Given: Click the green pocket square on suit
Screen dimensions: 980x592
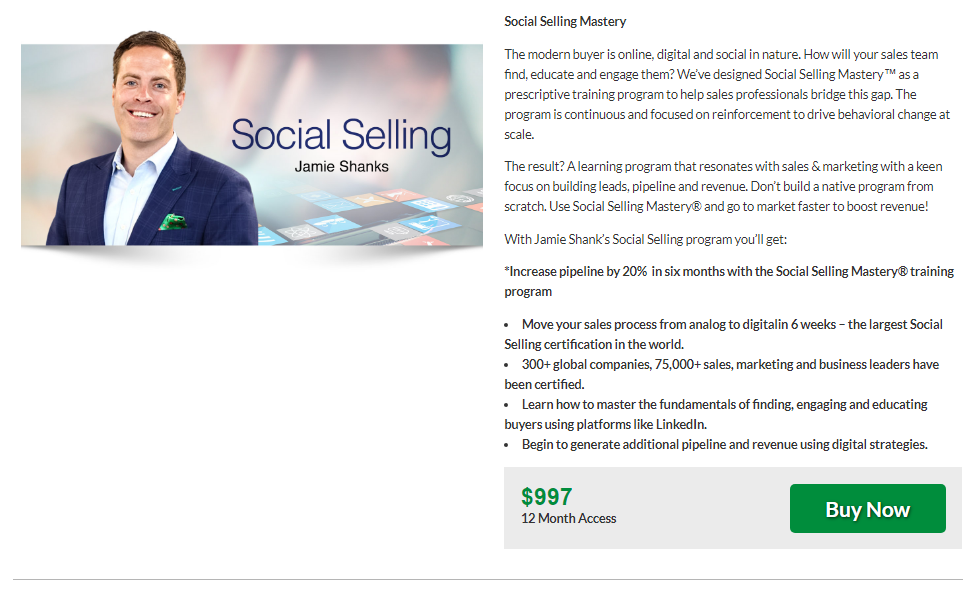Looking at the screenshot, I should pos(172,219).
